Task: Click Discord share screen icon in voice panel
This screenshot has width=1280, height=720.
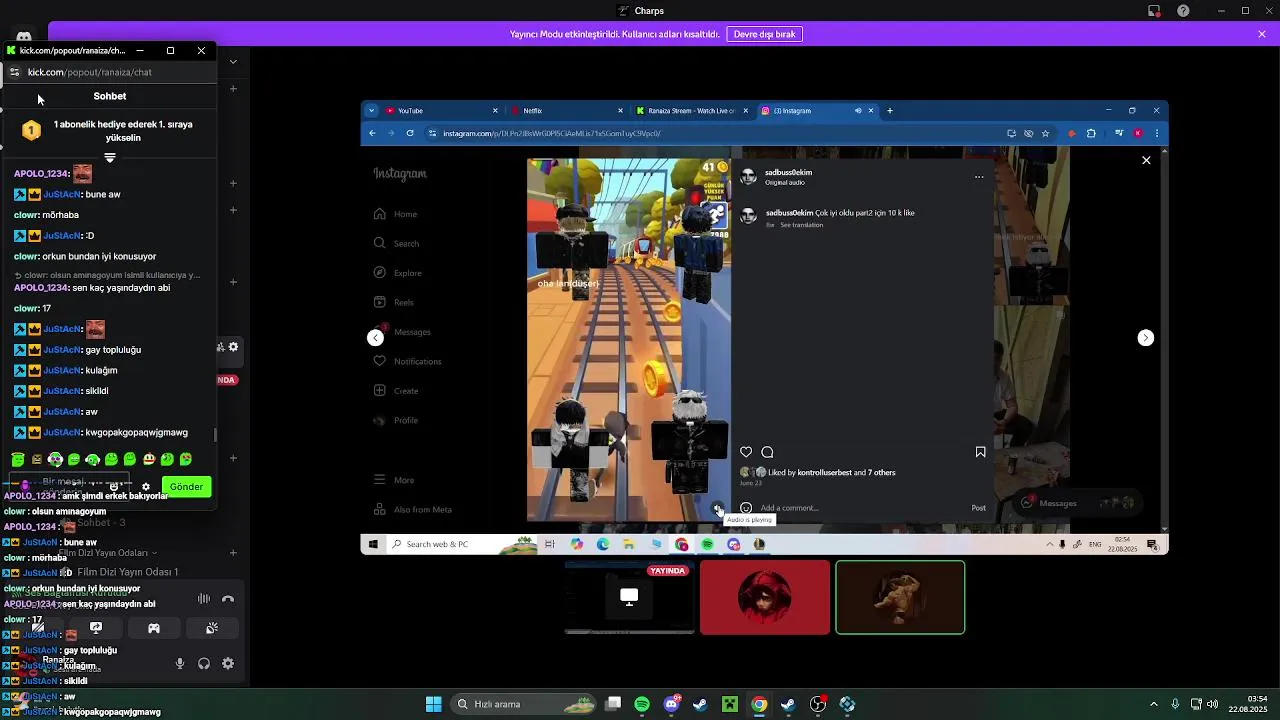Action: pyautogui.click(x=96, y=628)
